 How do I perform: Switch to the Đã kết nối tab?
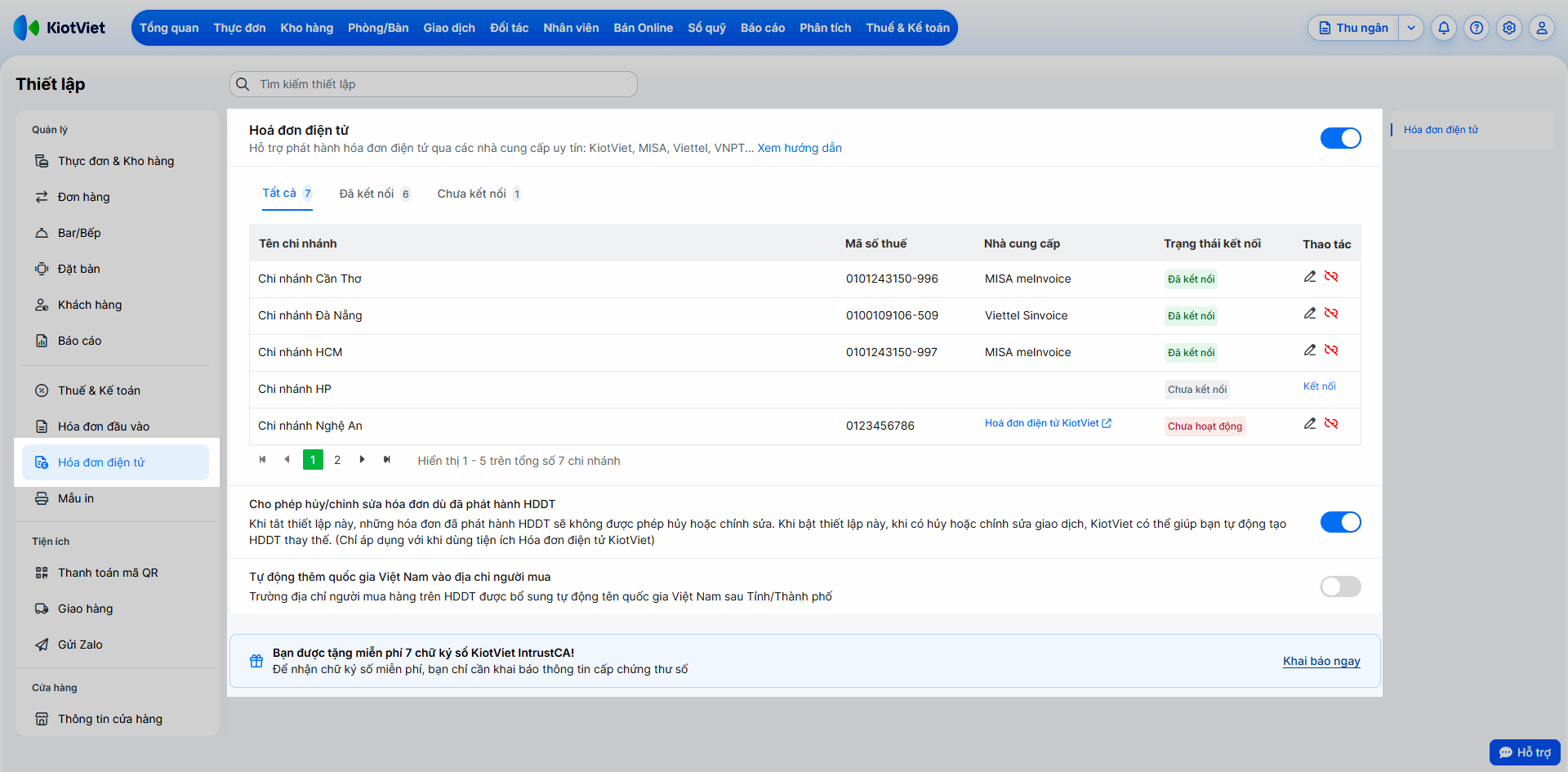(x=375, y=194)
